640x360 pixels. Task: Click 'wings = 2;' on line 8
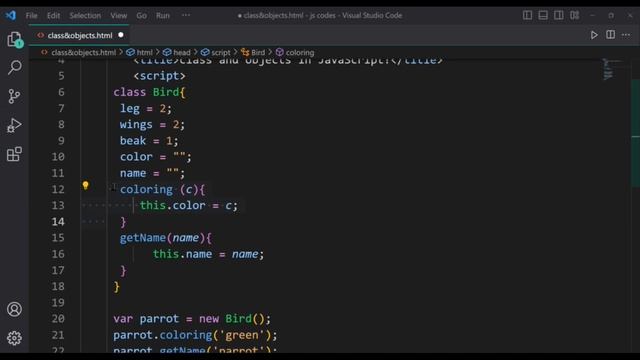(x=152, y=124)
